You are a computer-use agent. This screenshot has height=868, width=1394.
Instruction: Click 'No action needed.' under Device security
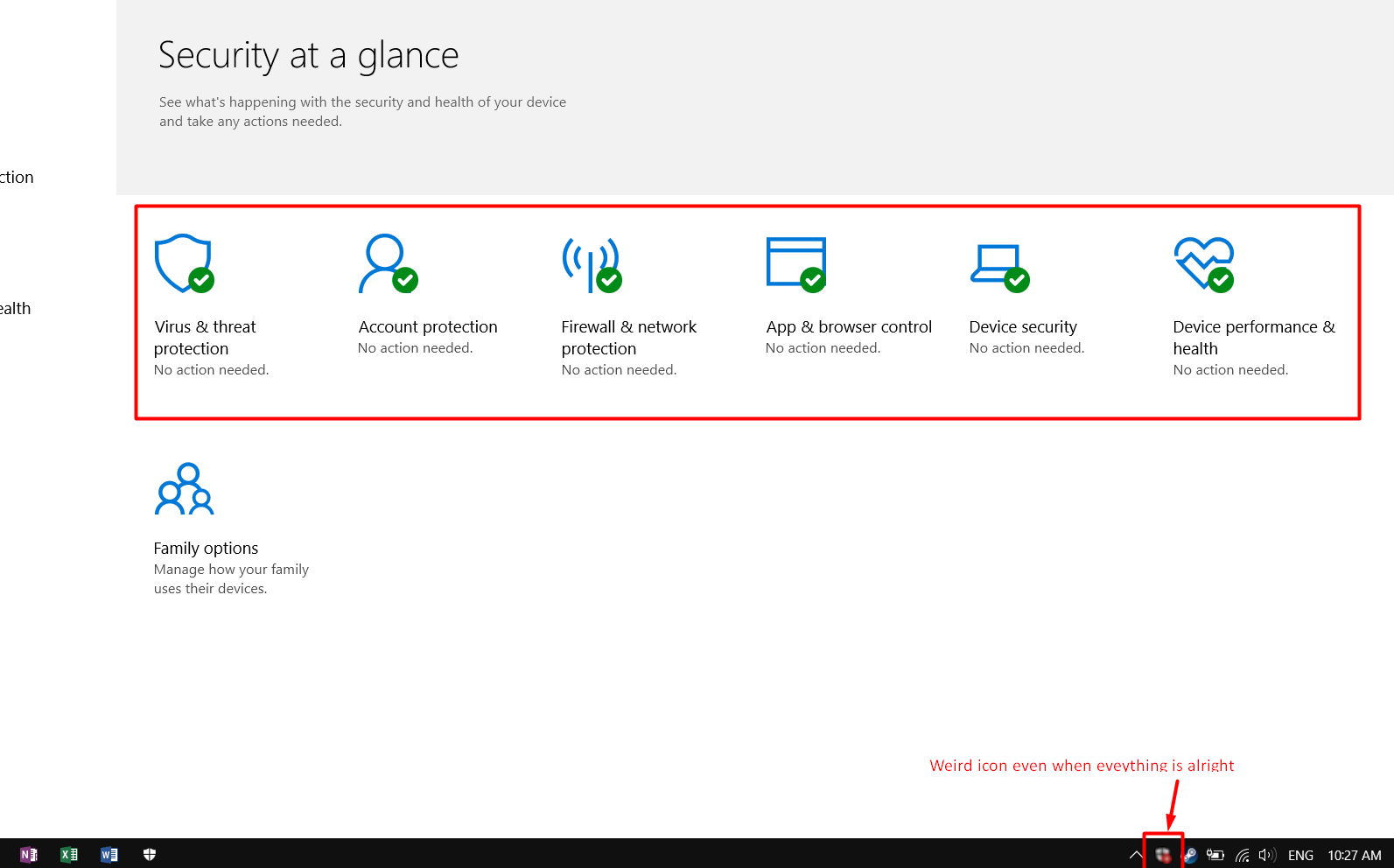pos(1026,347)
